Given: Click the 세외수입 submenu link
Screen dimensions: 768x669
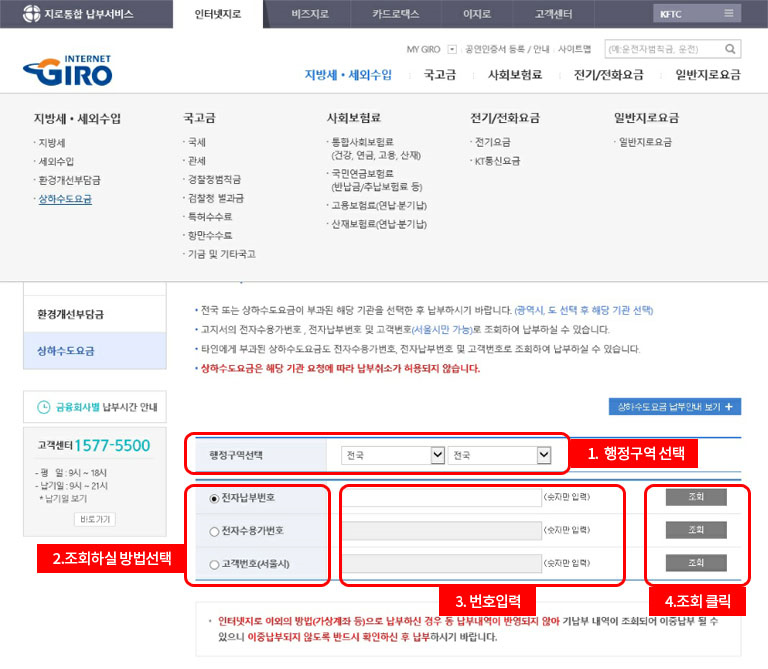Looking at the screenshot, I should tap(56, 162).
